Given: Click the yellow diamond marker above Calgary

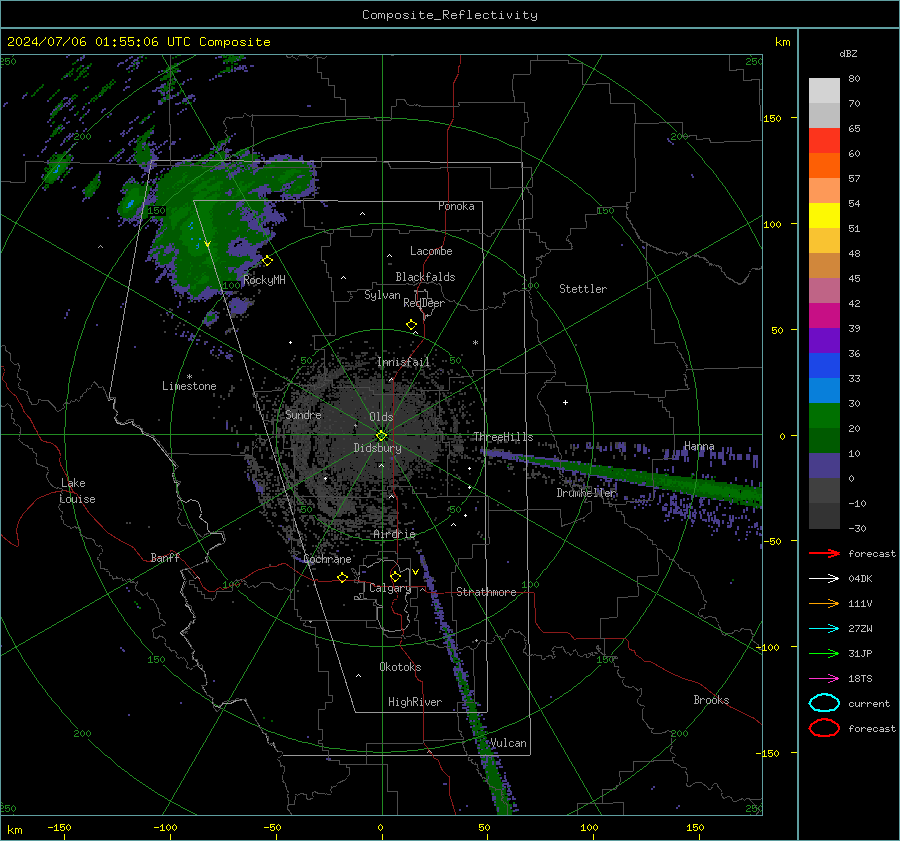Looking at the screenshot, I should [x=395, y=576].
